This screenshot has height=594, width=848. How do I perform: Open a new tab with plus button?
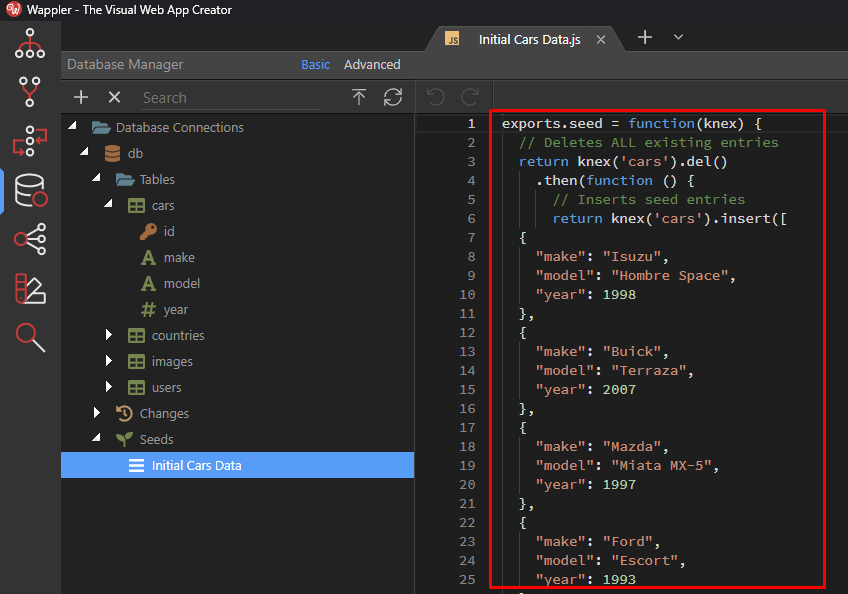pyautogui.click(x=645, y=37)
